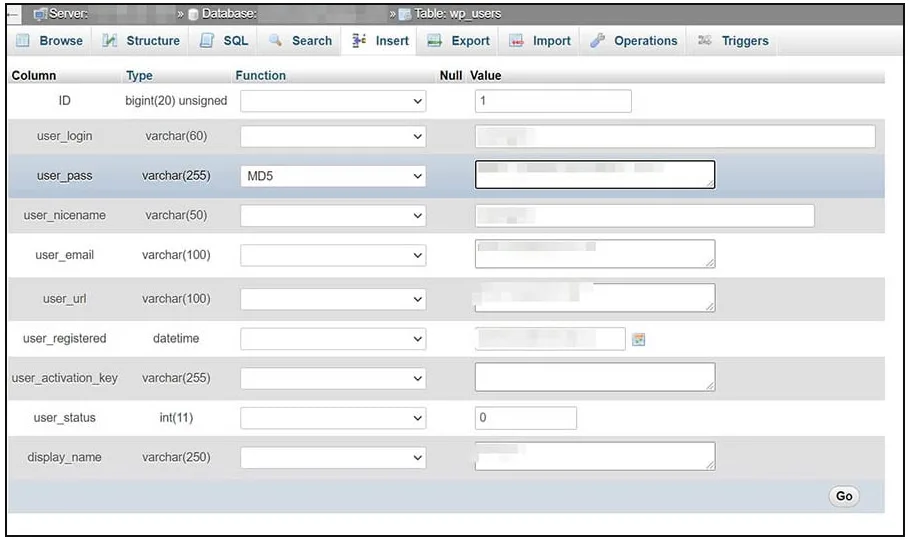Click the user_activation_key column name
This screenshot has height=540, width=910.
[64, 377]
